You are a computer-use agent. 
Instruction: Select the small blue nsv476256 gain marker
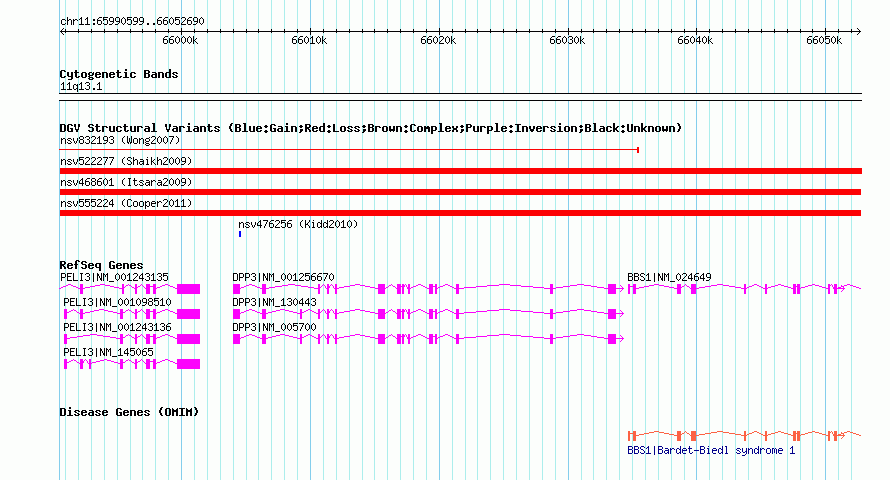tap(240, 234)
